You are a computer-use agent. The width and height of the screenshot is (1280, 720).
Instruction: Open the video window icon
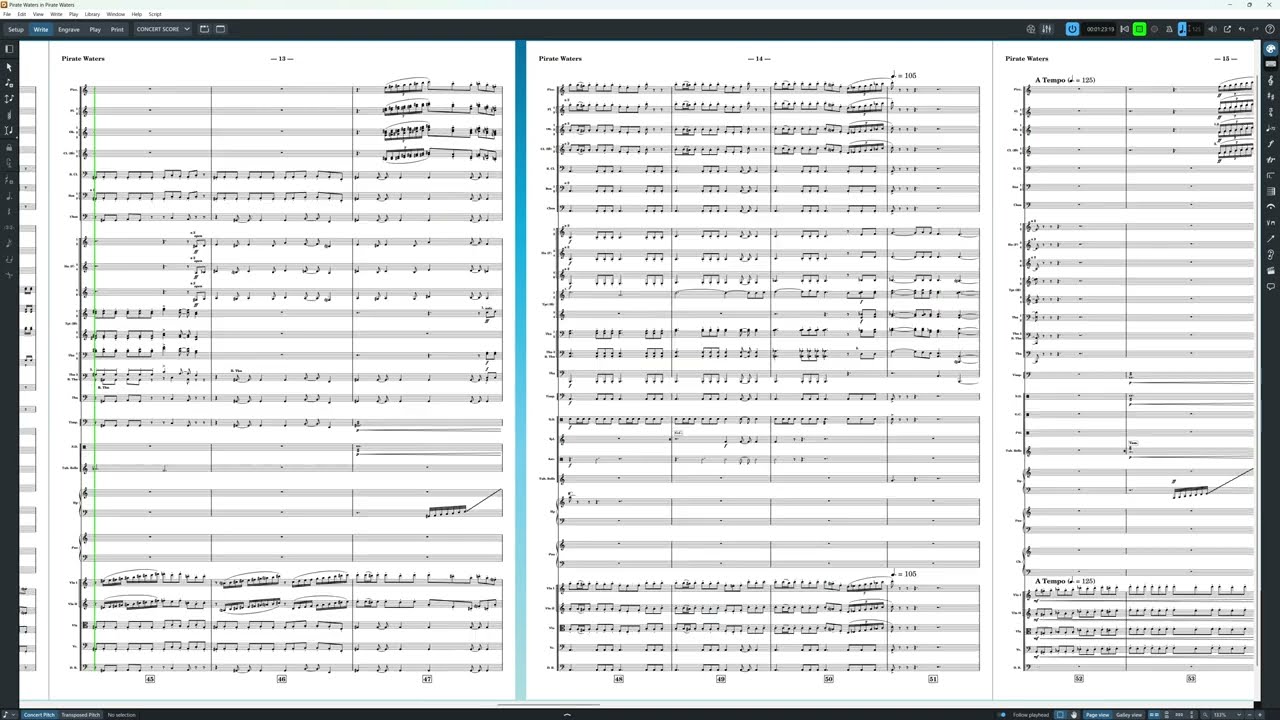1031,29
